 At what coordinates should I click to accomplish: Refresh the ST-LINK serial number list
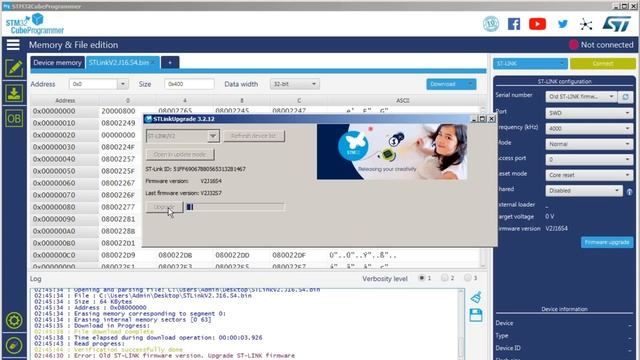(625, 97)
